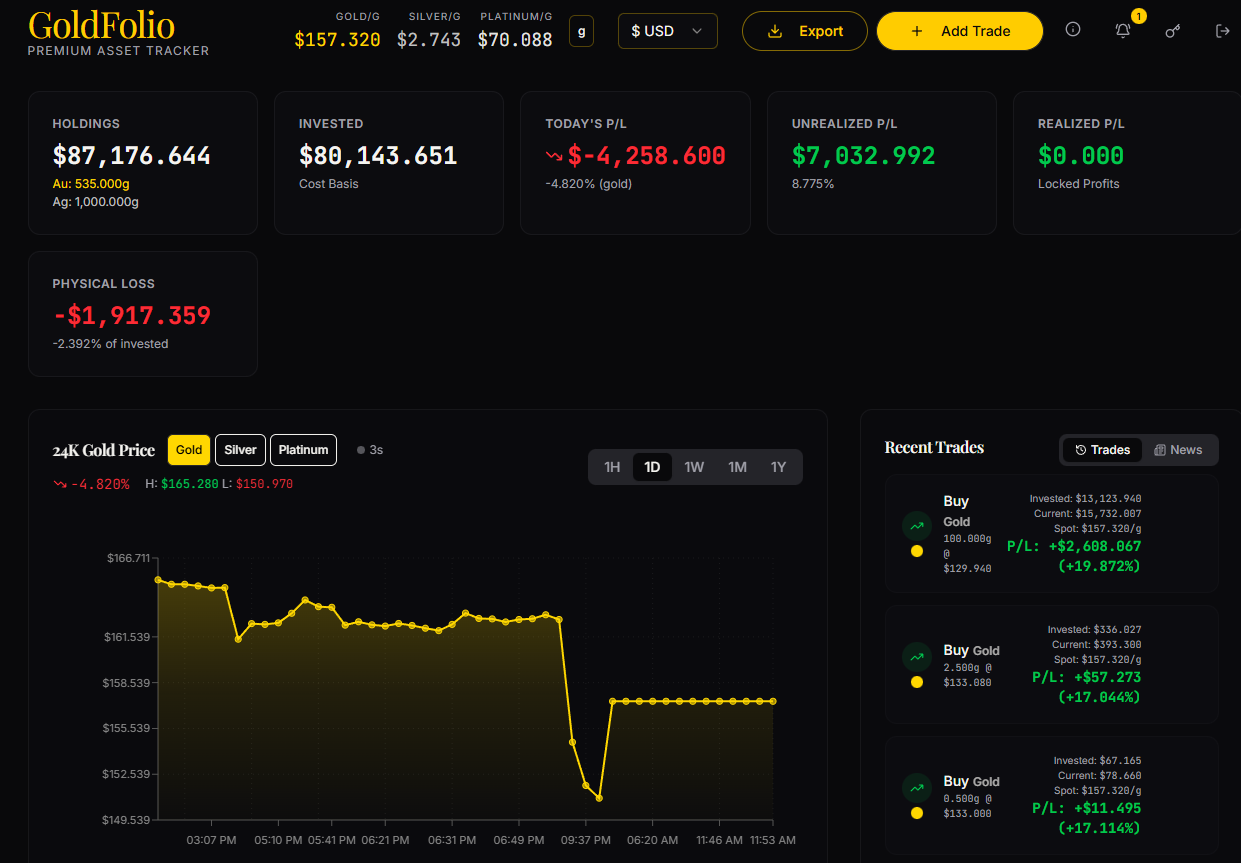The height and width of the screenshot is (863, 1241).
Task: Click the green trend icon on 2.500g trade
Action: [x=917, y=657]
